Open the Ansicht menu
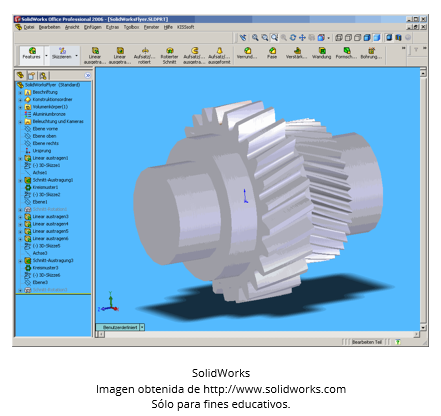 (72, 27)
